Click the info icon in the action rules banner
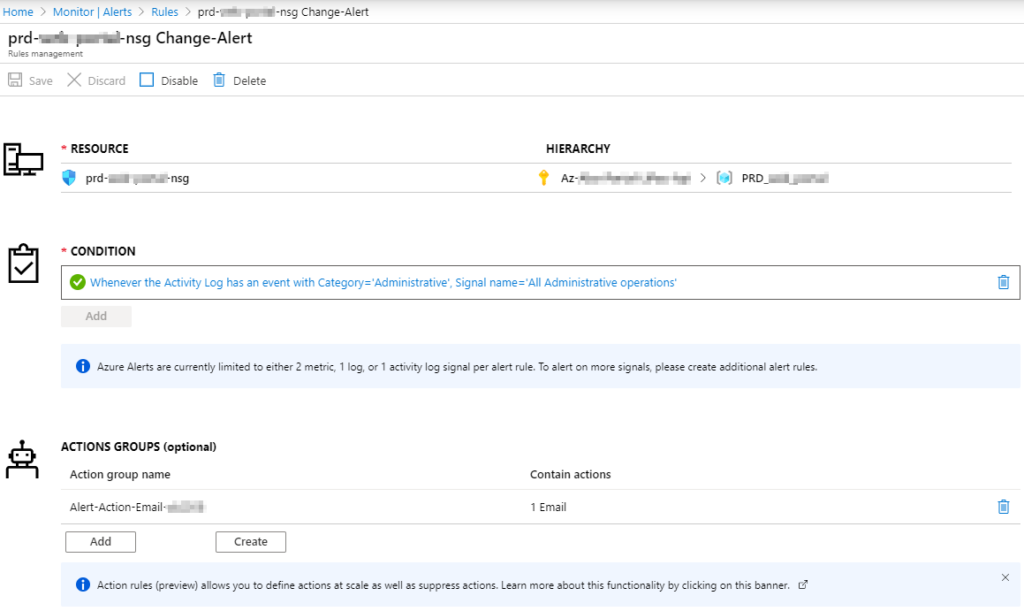 click(84, 584)
